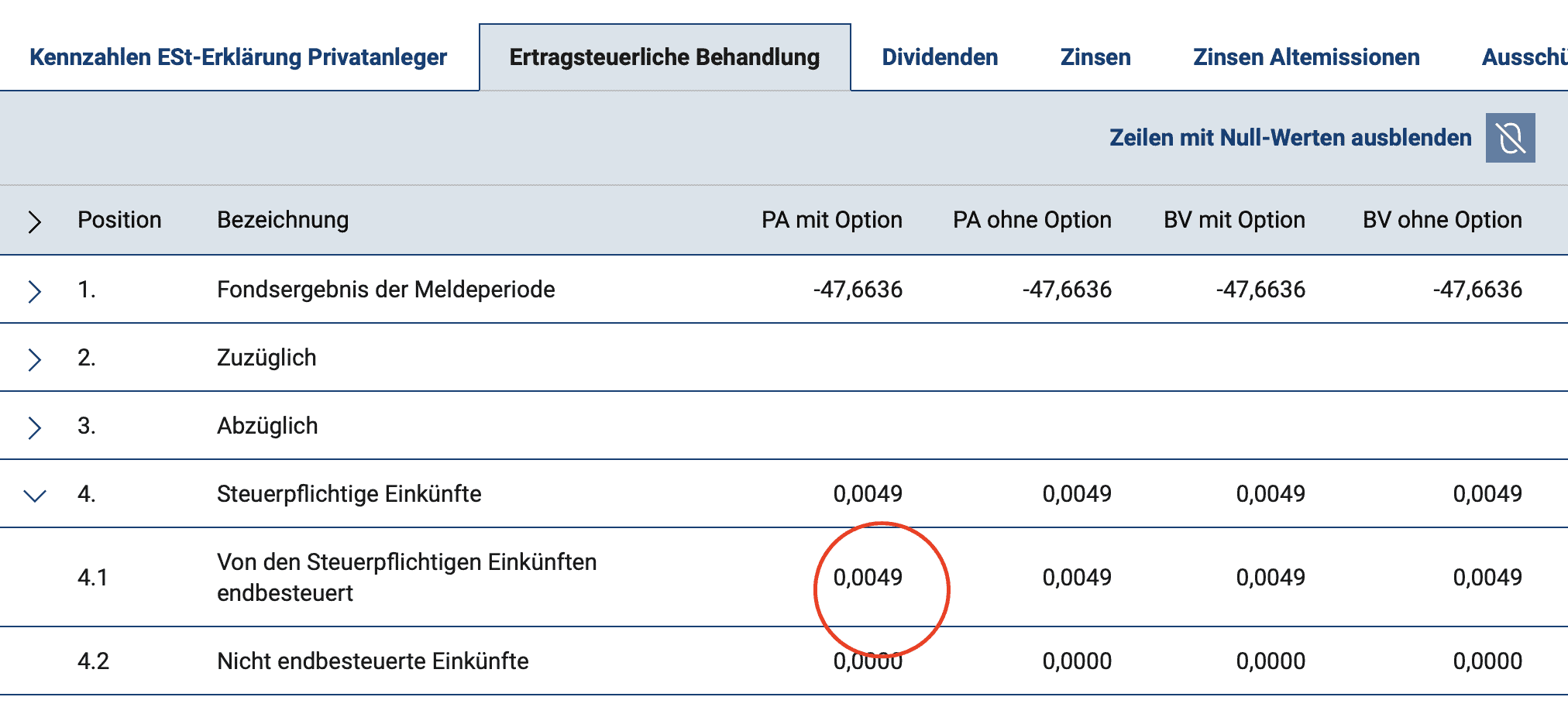The image size is (1568, 714).
Task: Go to Zinsen Altemissionen tab
Action: (1306, 57)
